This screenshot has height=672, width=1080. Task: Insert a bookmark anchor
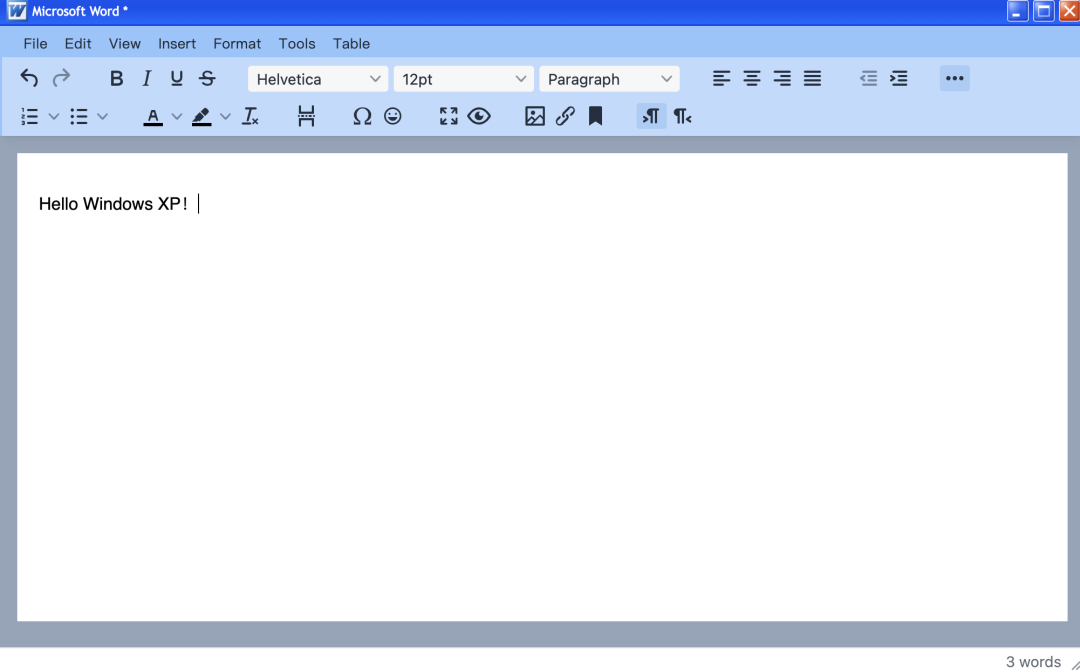pos(596,116)
